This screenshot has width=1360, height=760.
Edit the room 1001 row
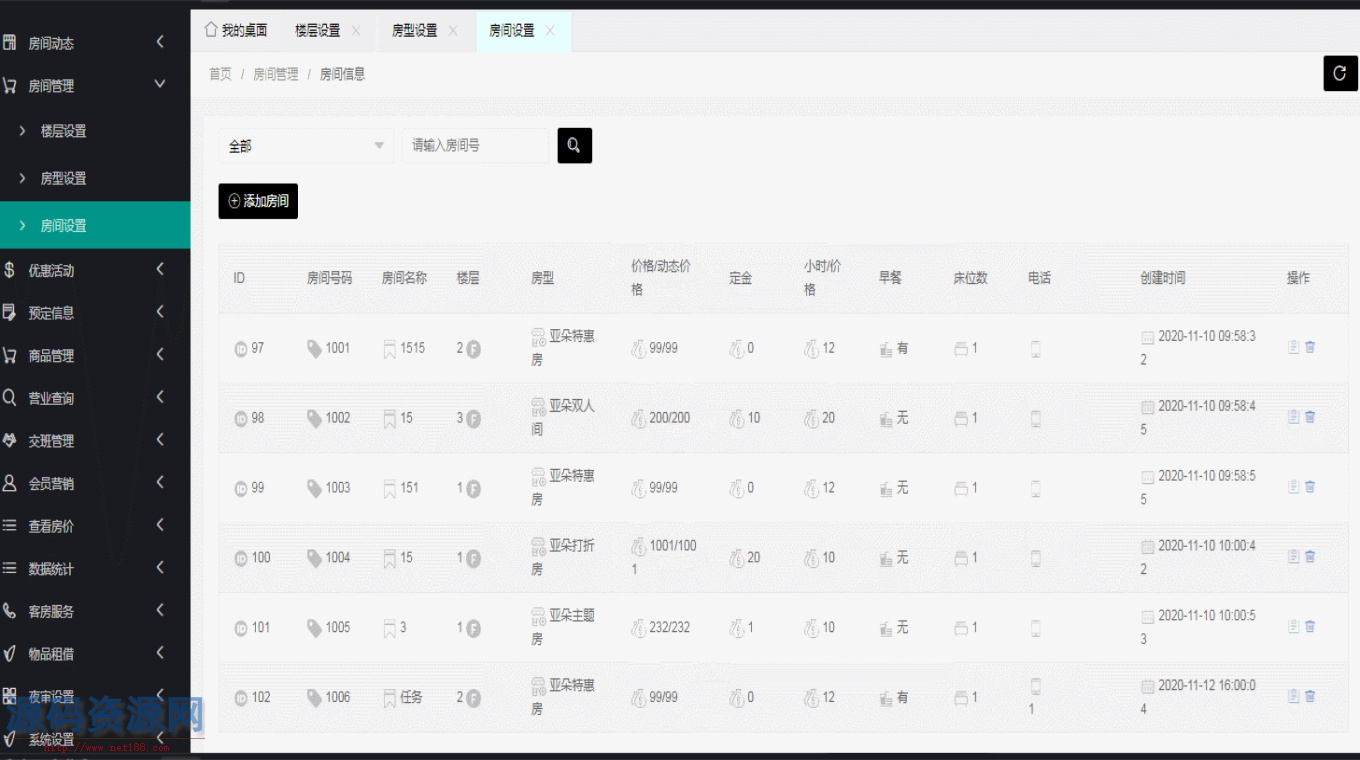[1293, 347]
